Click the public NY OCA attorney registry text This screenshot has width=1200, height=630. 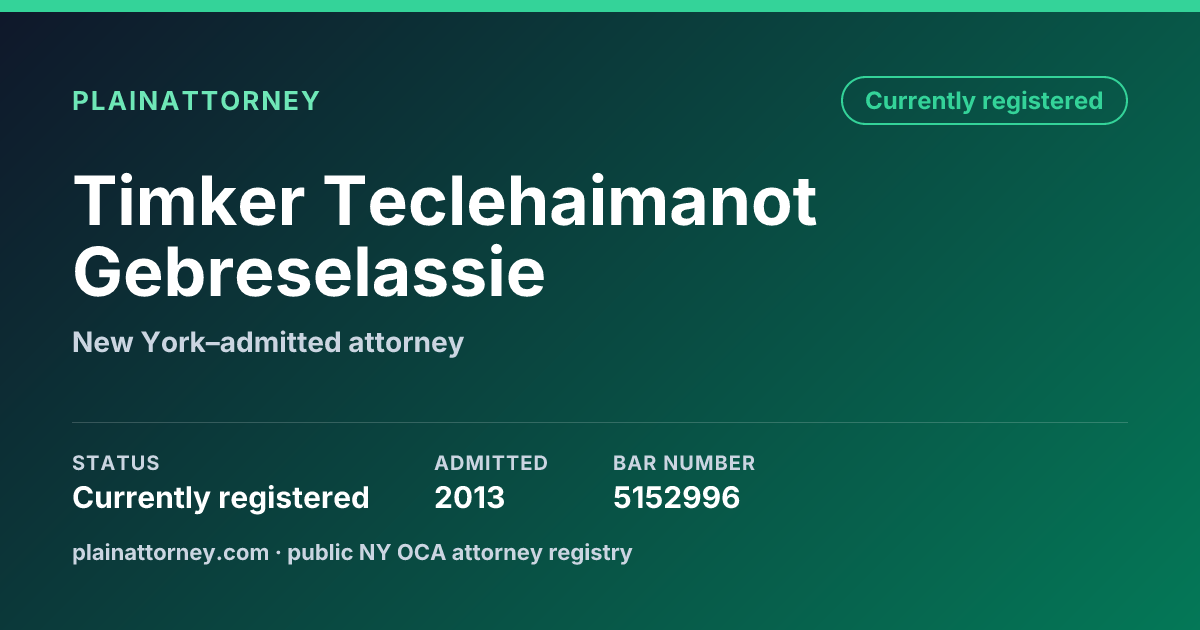point(460,553)
